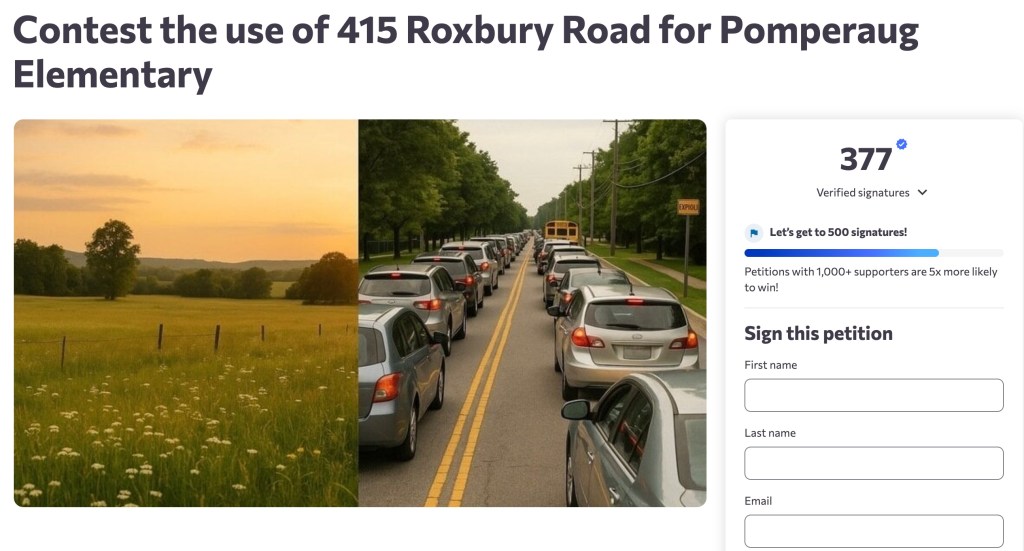This screenshot has width=1024, height=551.
Task: Click the Sign this petition heading
Action: click(x=818, y=333)
